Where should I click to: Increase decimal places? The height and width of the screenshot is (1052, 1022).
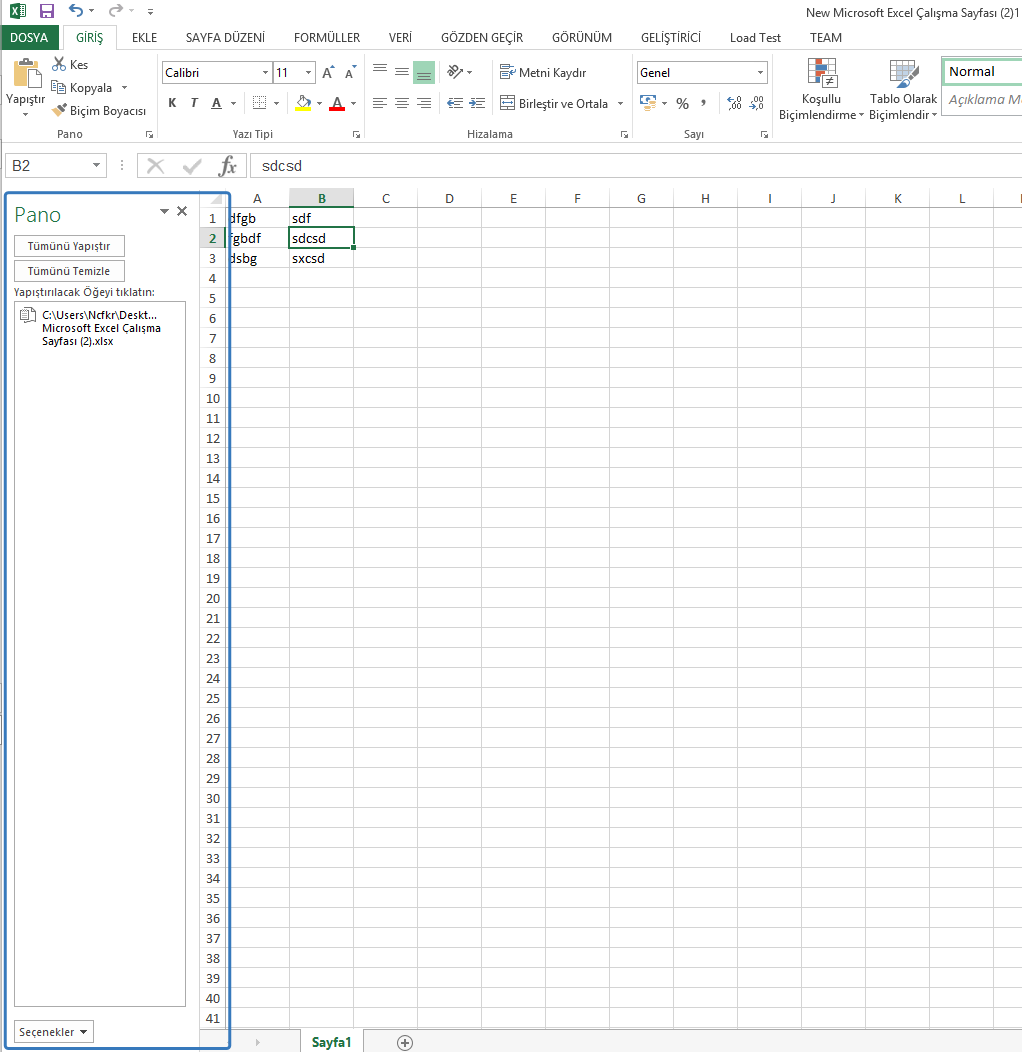pos(734,103)
